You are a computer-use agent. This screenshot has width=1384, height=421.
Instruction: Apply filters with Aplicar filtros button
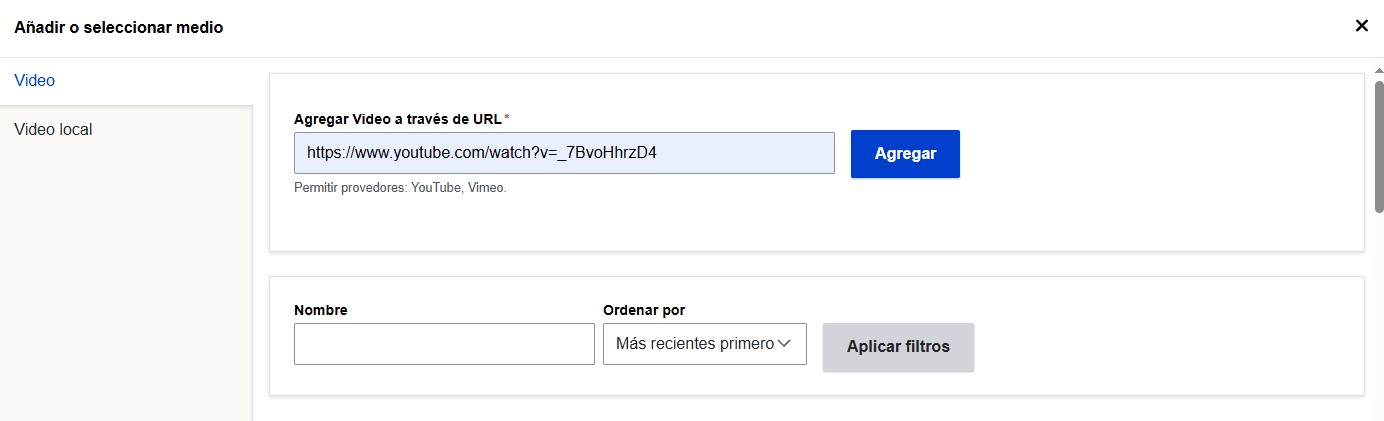point(898,347)
